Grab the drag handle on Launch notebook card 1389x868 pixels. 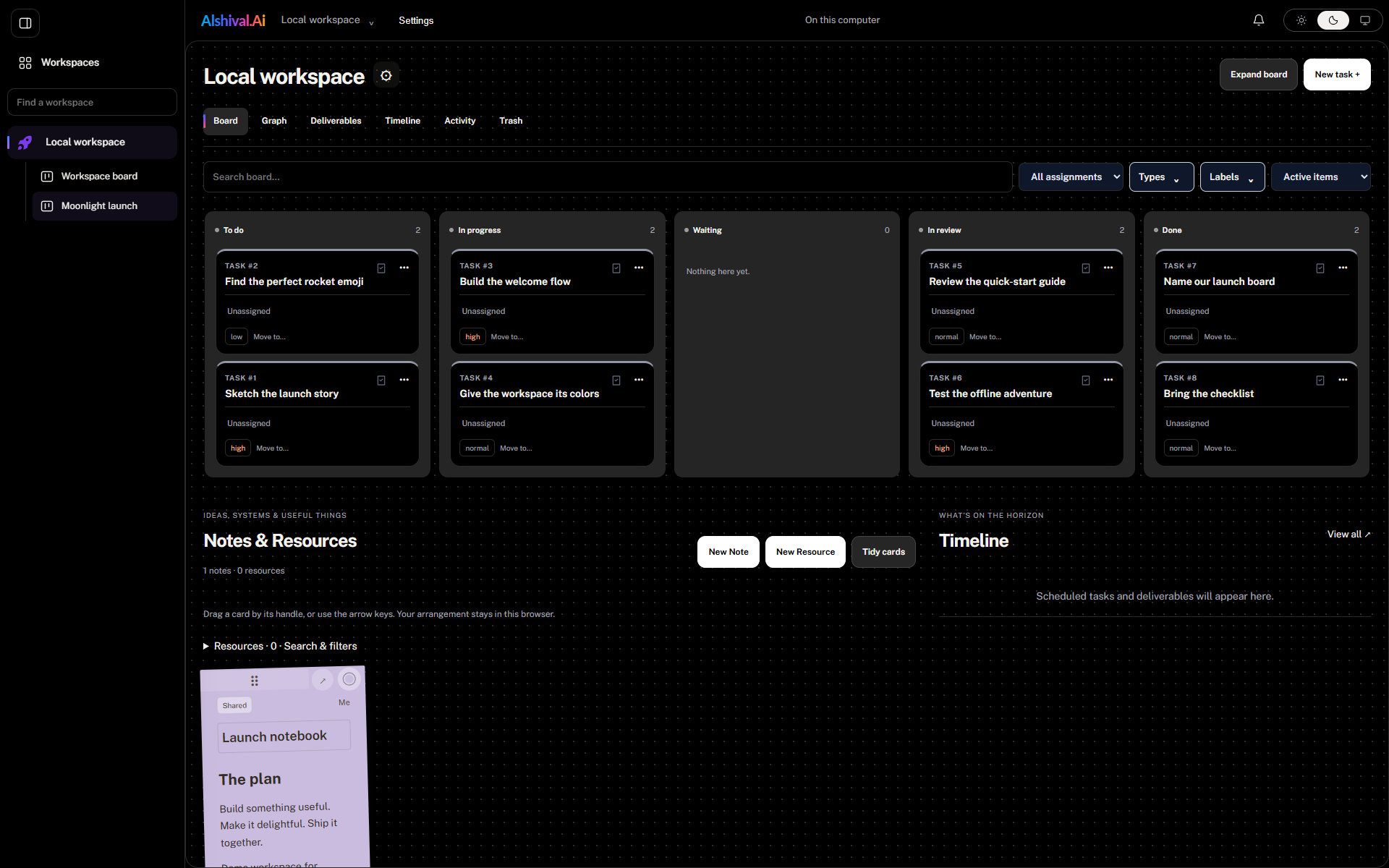tap(255, 681)
